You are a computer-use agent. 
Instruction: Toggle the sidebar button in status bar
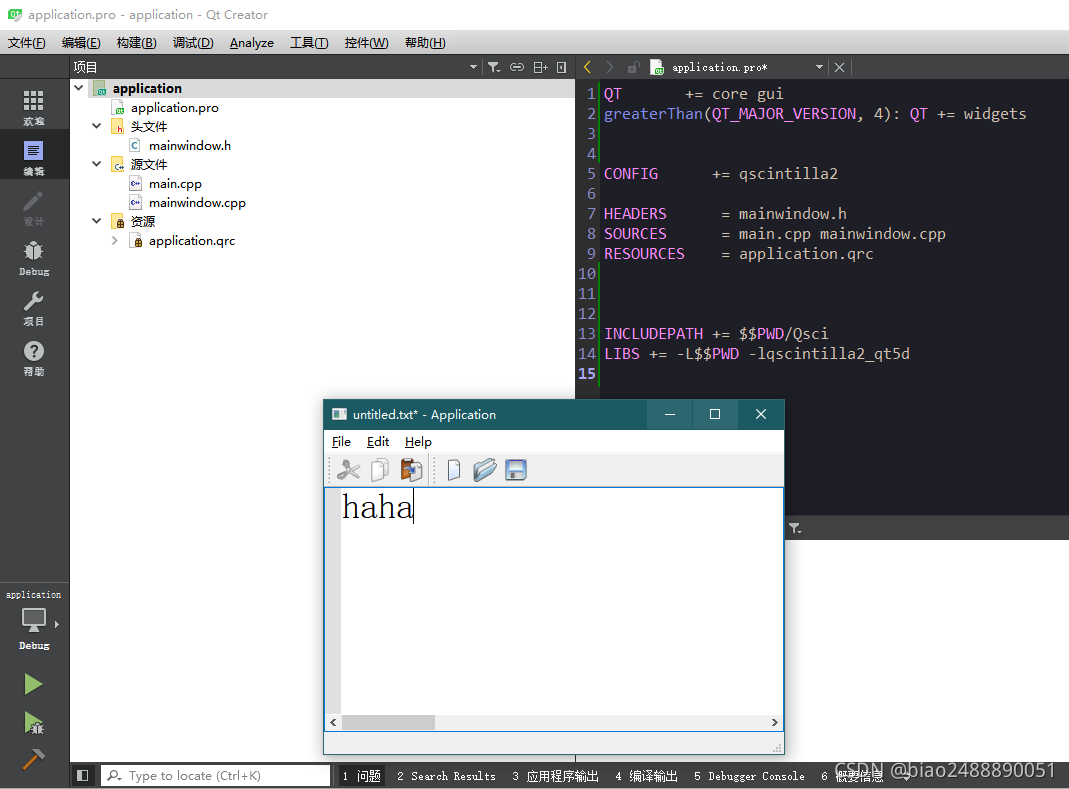point(82,775)
